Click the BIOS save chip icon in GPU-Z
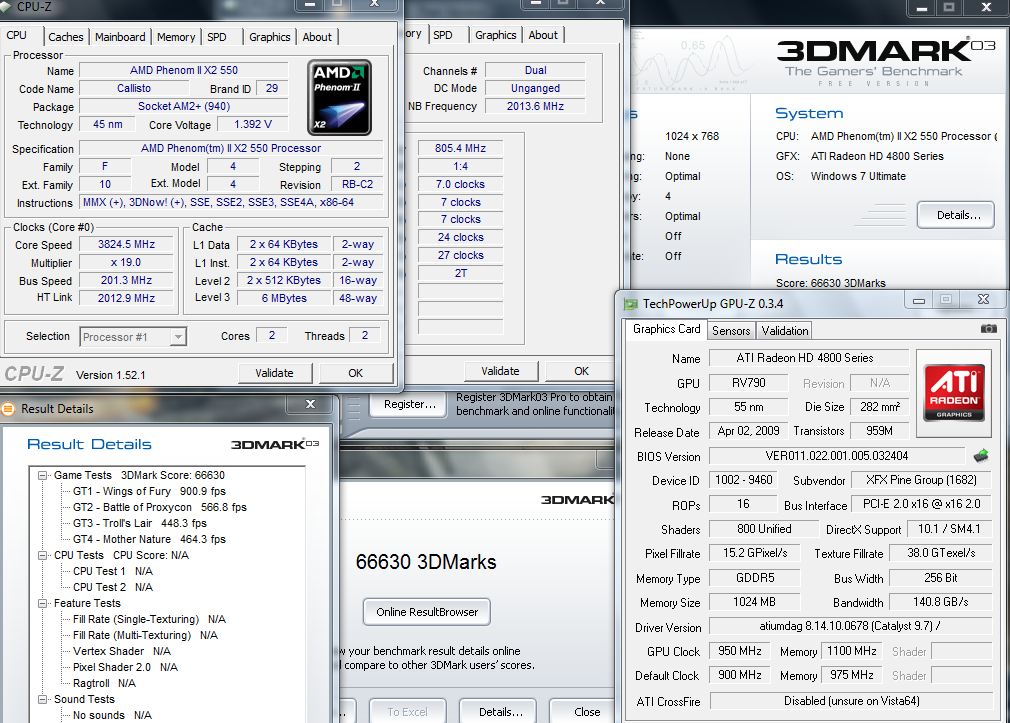 coord(981,456)
